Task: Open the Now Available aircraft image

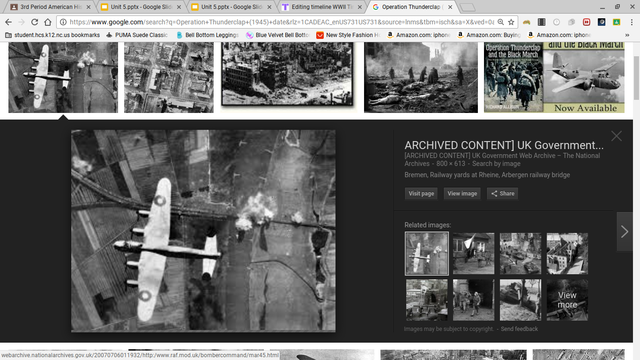Action: (584, 78)
